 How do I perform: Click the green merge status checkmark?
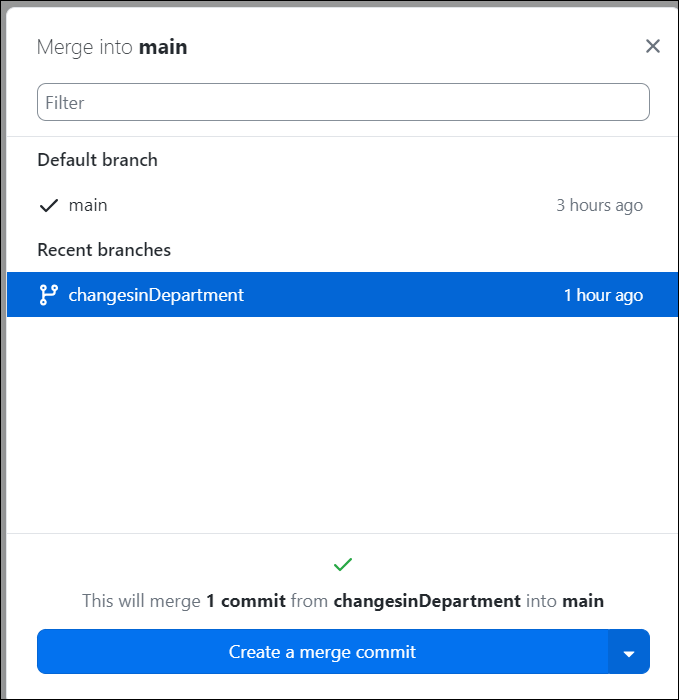tap(343, 565)
